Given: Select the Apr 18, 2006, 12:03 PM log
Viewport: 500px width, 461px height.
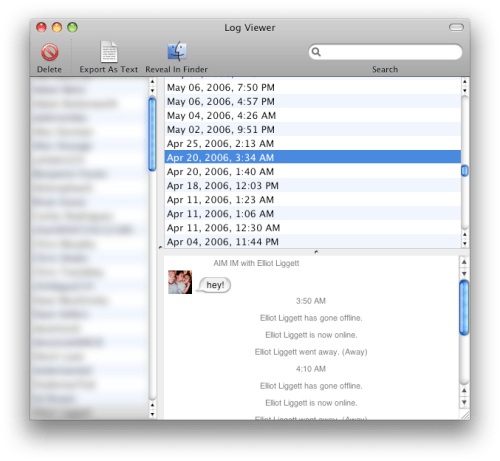Looking at the screenshot, I should point(313,185).
